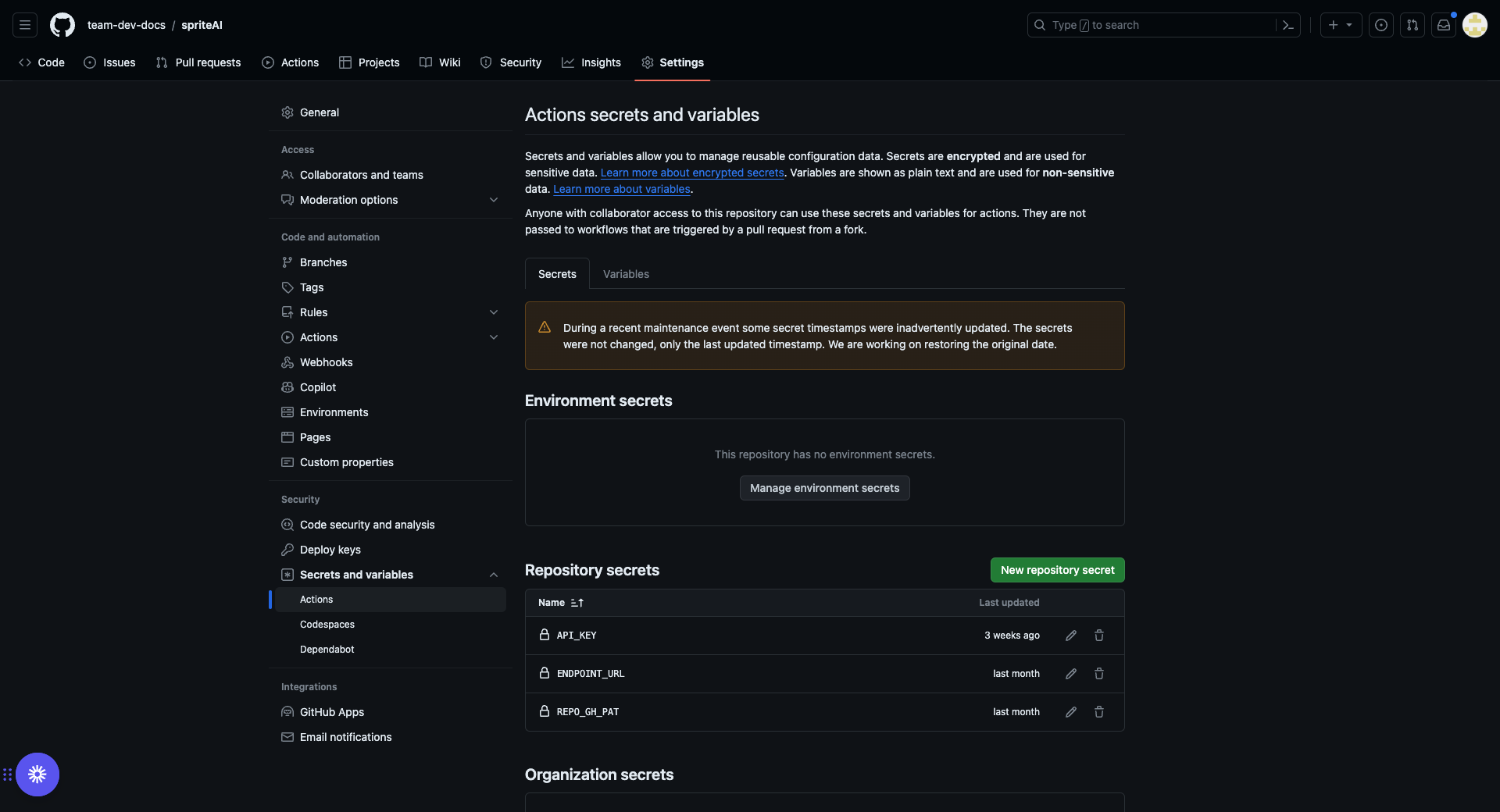Delete the REPO_GH_PAT secret via trash icon
This screenshot has height=812, width=1500.
click(1099, 712)
